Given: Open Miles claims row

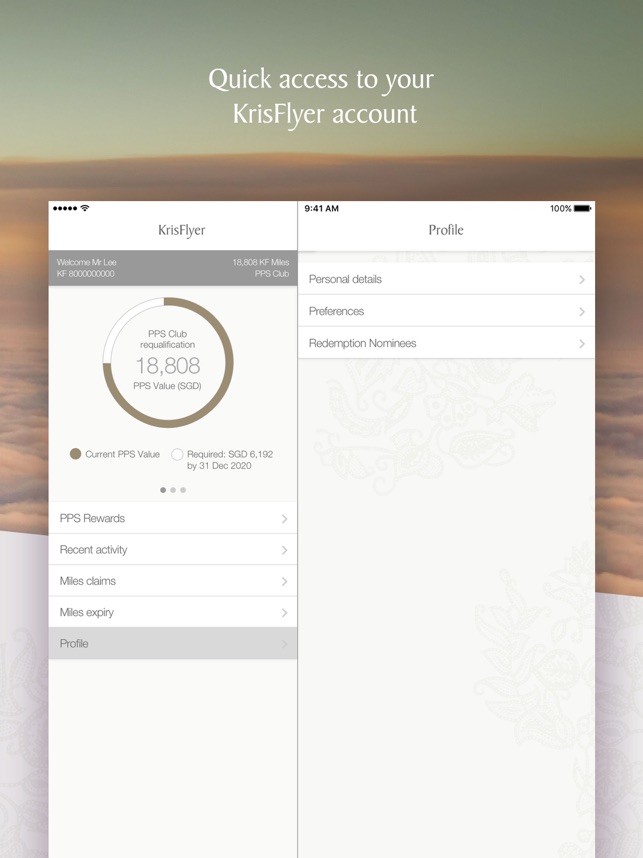Looking at the screenshot, I should click(173, 581).
